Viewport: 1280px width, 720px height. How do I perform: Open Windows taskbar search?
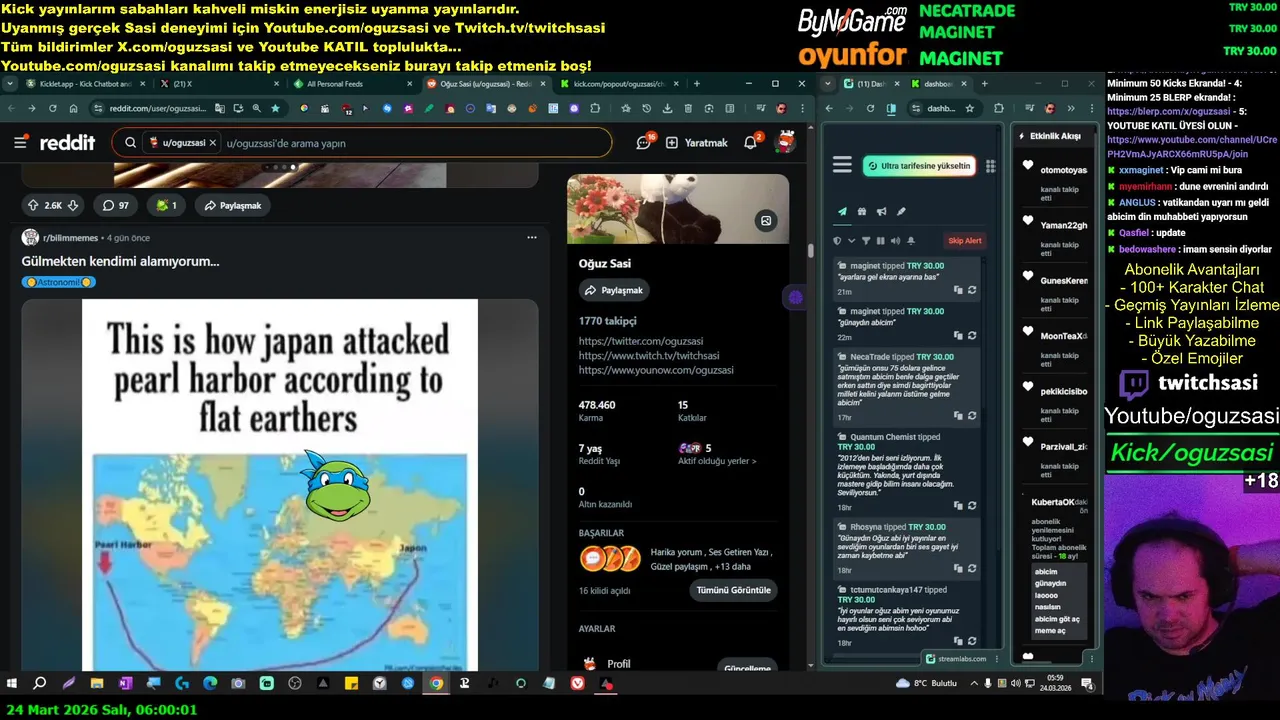(x=40, y=683)
